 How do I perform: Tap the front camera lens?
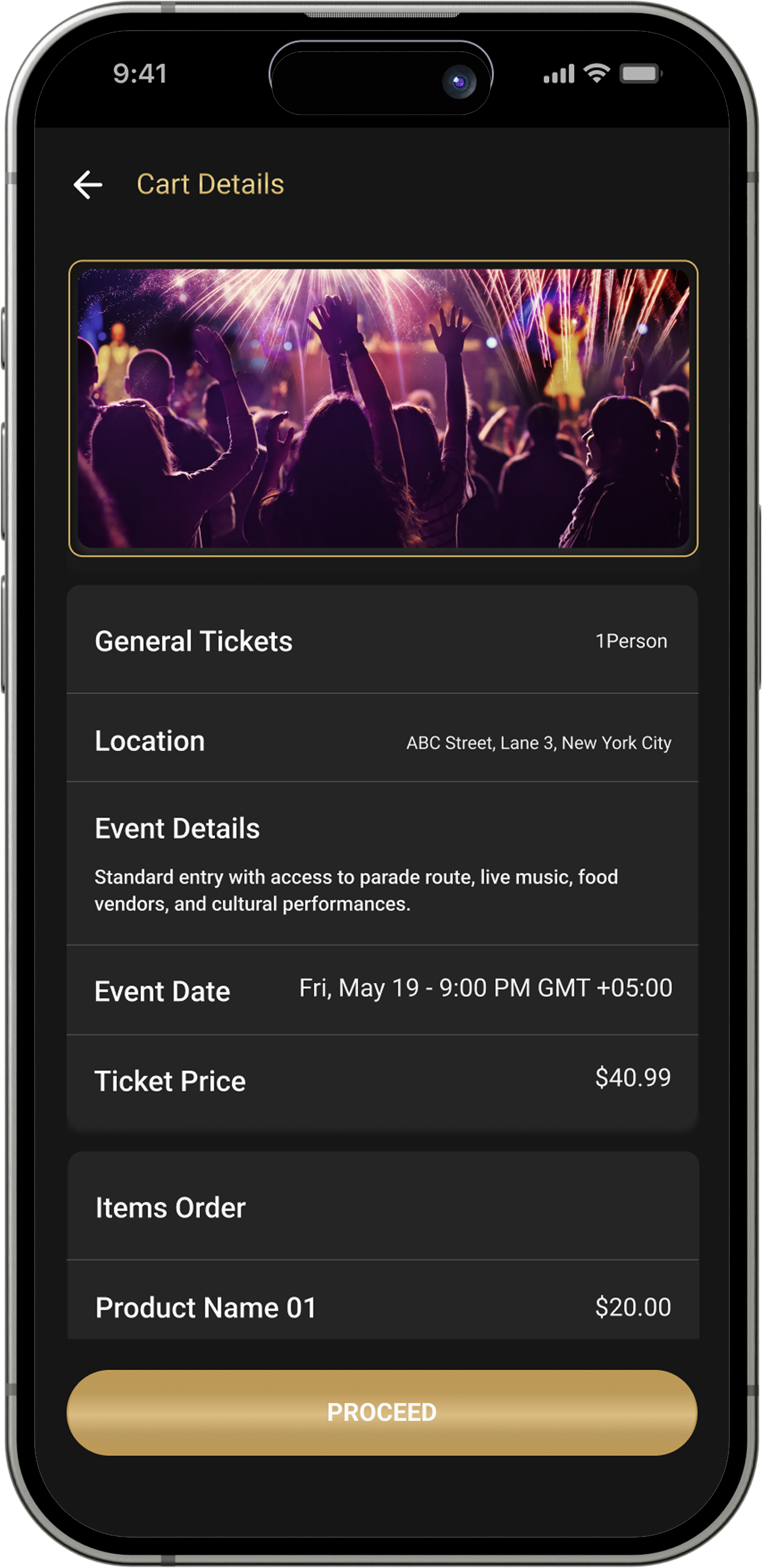point(459,81)
